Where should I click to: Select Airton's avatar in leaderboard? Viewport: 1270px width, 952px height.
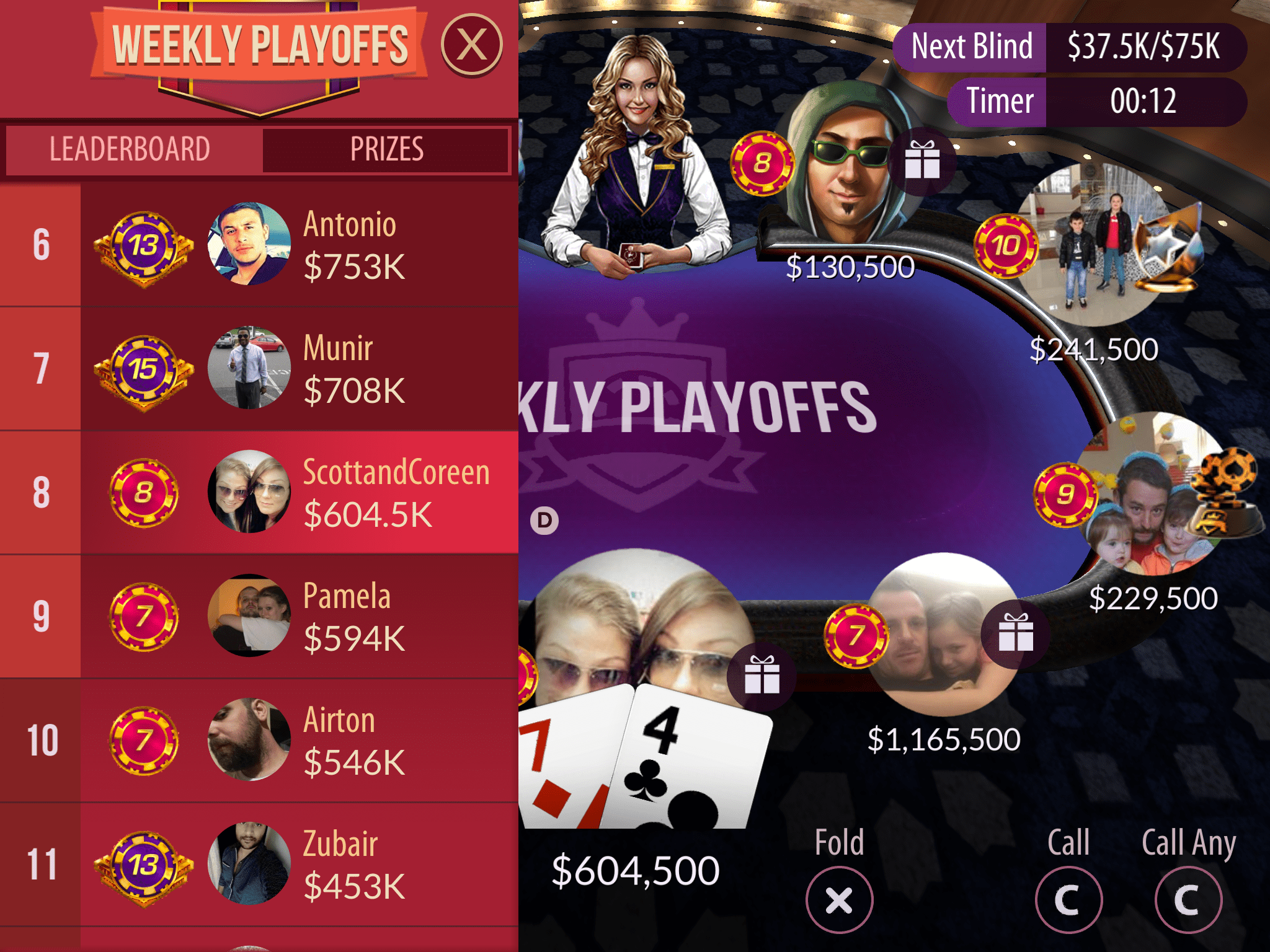249,739
